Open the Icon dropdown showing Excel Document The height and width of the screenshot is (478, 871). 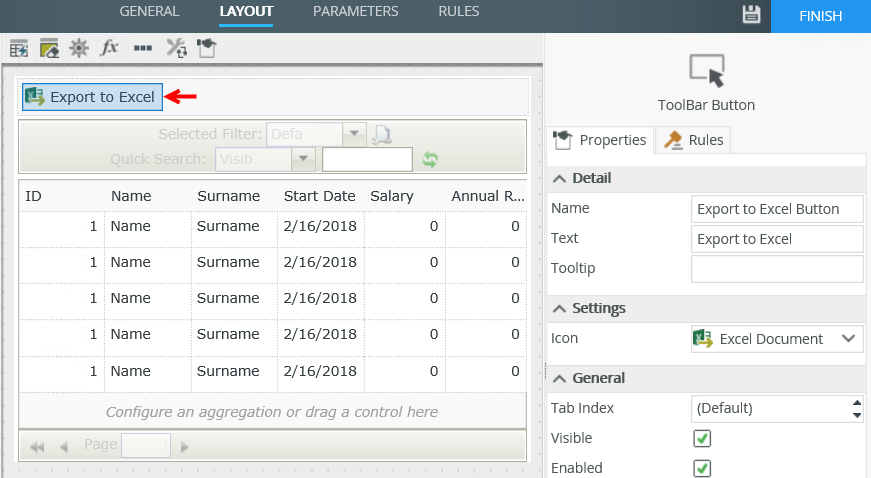pyautogui.click(x=777, y=339)
